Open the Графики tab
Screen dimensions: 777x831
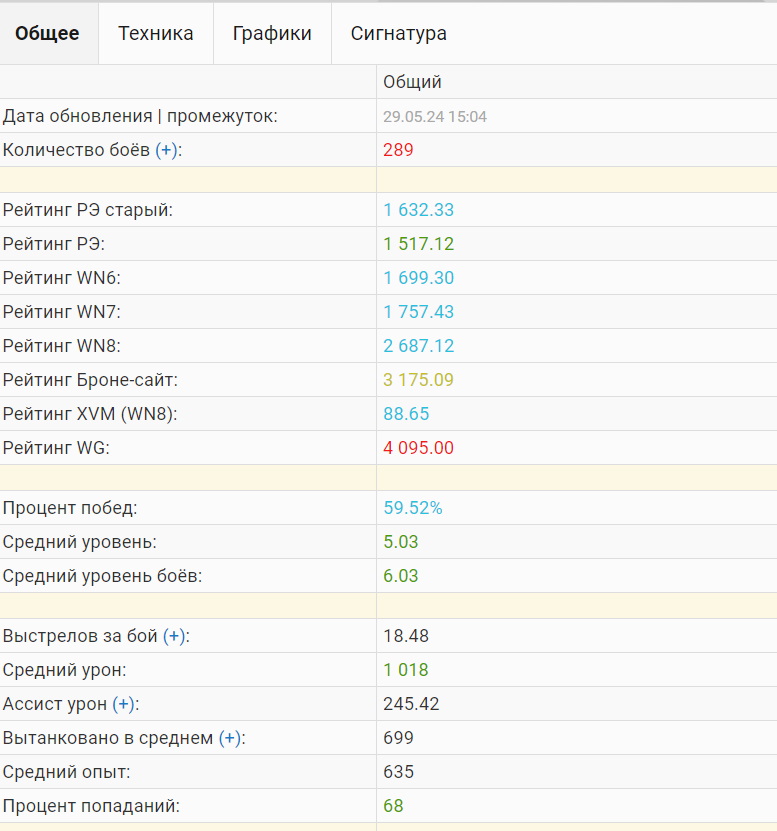(x=272, y=33)
